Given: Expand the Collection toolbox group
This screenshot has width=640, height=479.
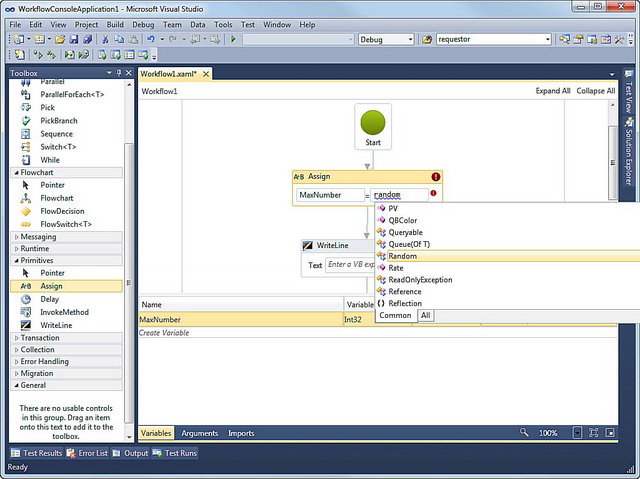Looking at the screenshot, I should click(16, 350).
